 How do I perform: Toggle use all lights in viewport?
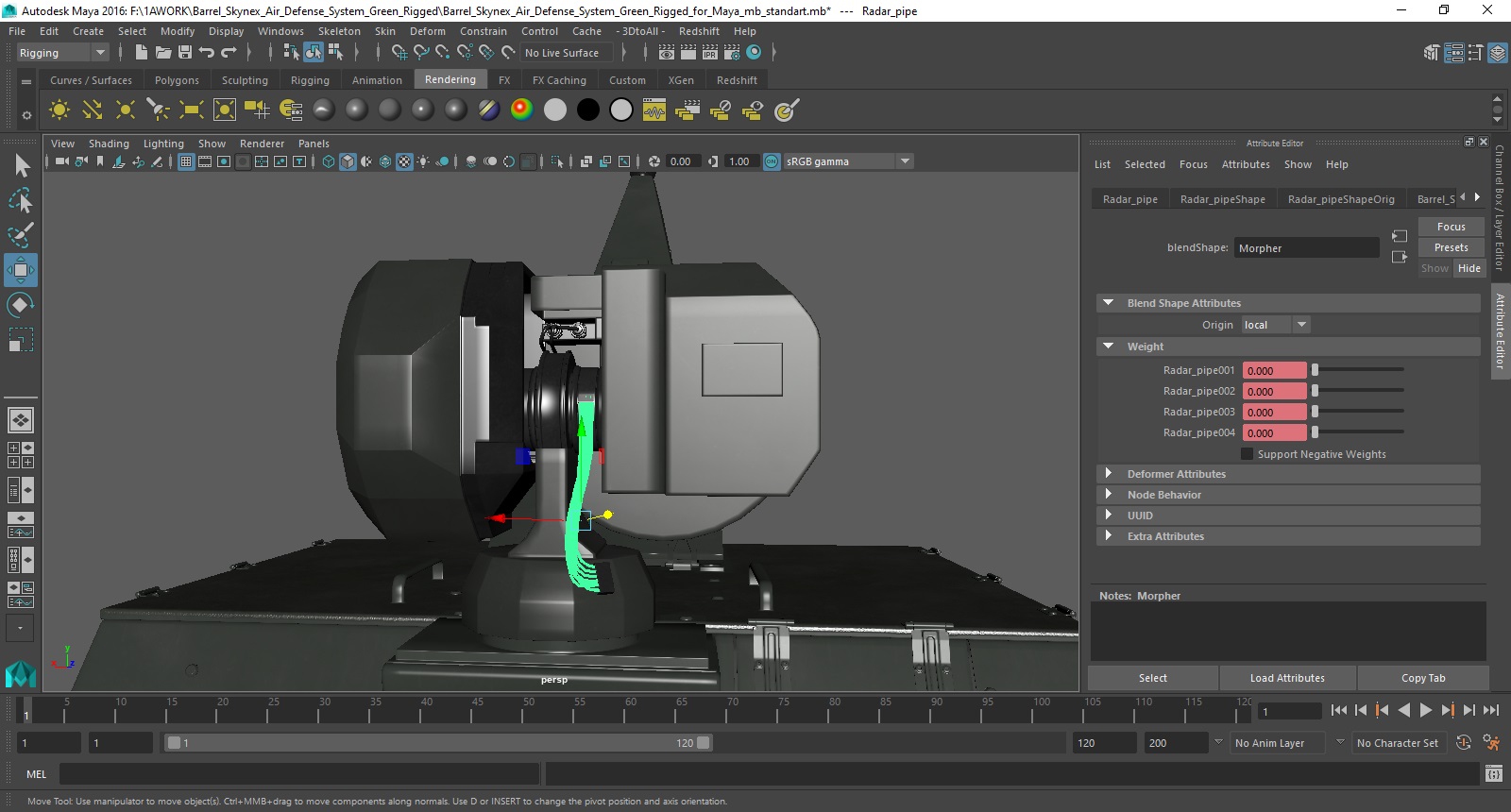point(423,161)
